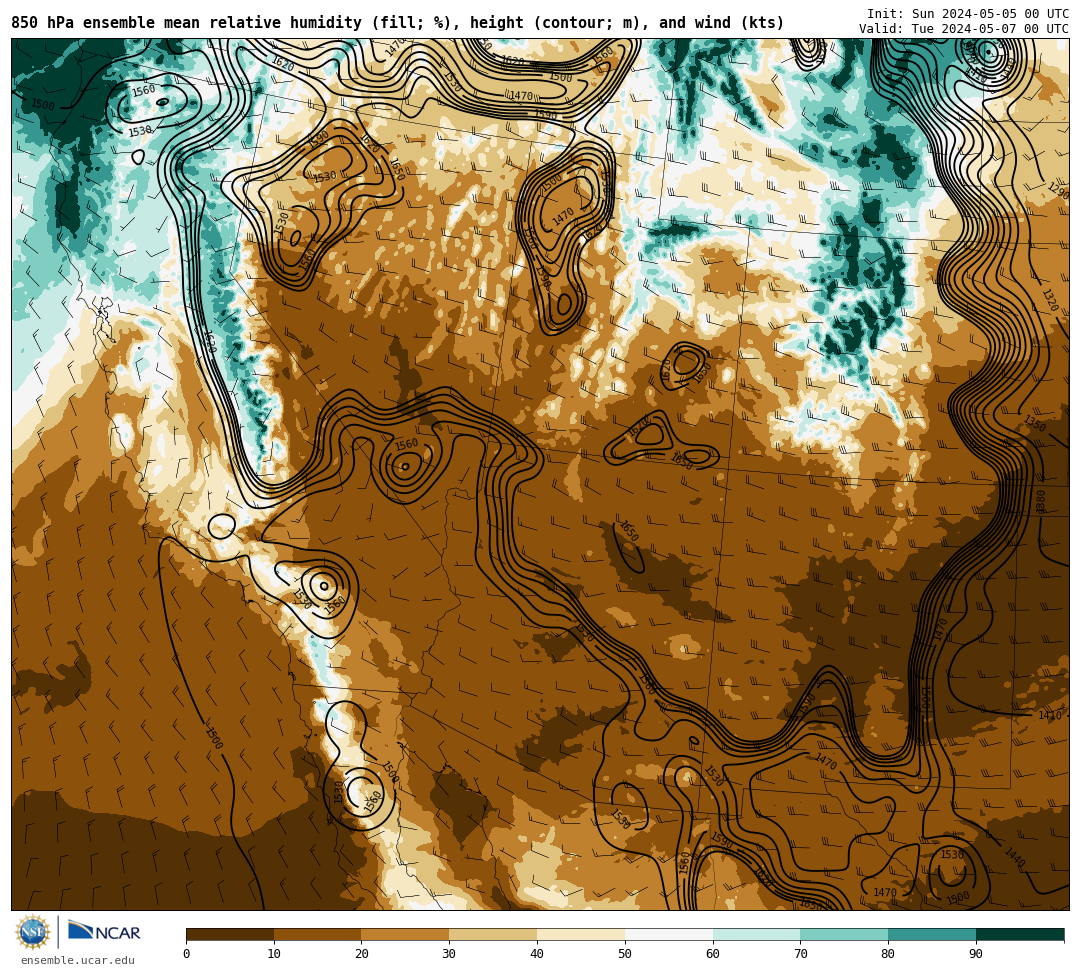
Task: Pick the 80–90% dark teal colorbar segment
Action: (x=932, y=934)
